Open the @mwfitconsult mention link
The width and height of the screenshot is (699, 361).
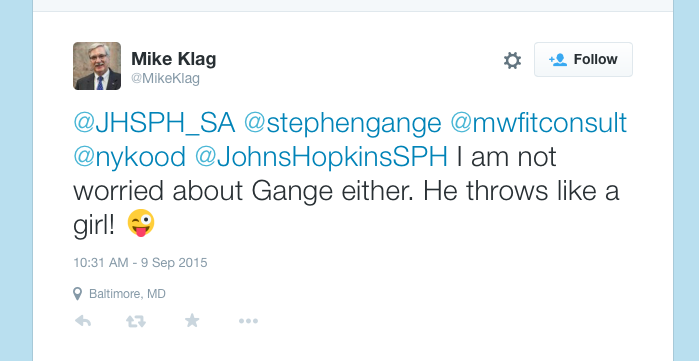coord(539,123)
